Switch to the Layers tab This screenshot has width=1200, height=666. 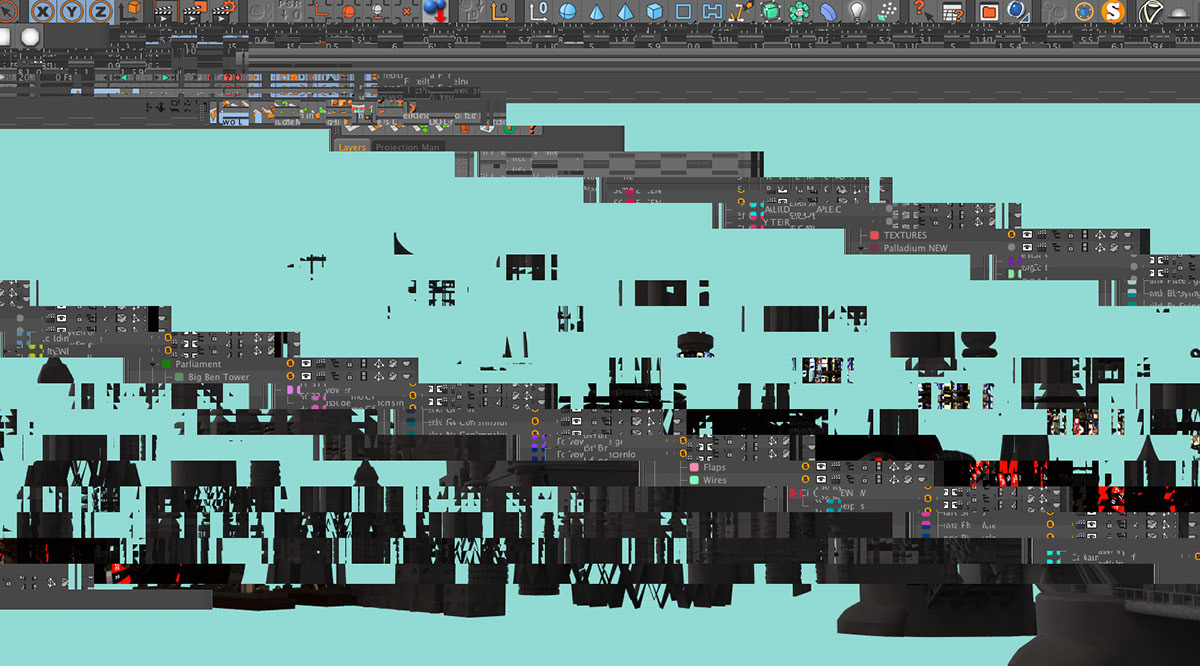[352, 147]
